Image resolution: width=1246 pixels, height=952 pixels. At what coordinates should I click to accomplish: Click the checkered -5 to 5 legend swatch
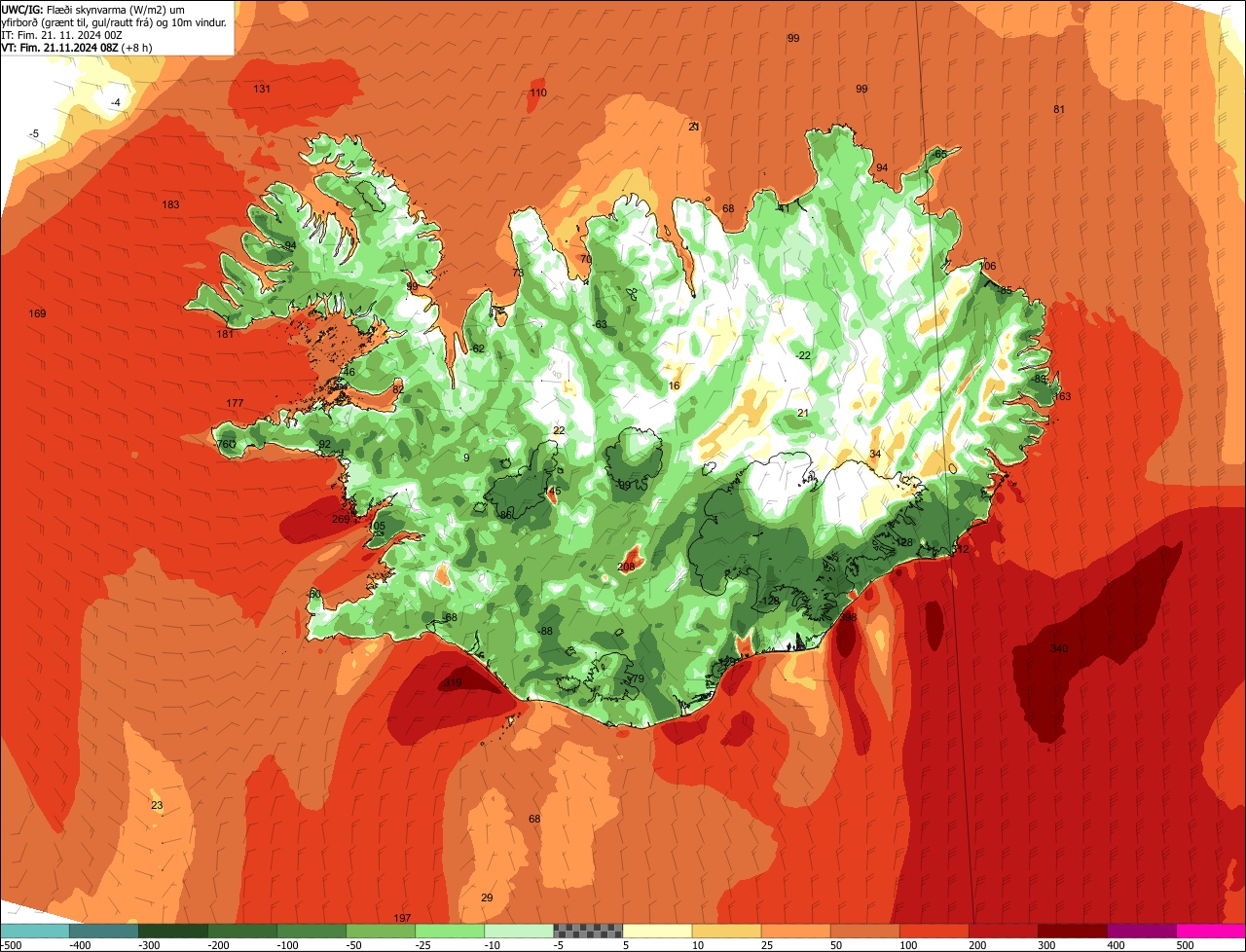588,931
